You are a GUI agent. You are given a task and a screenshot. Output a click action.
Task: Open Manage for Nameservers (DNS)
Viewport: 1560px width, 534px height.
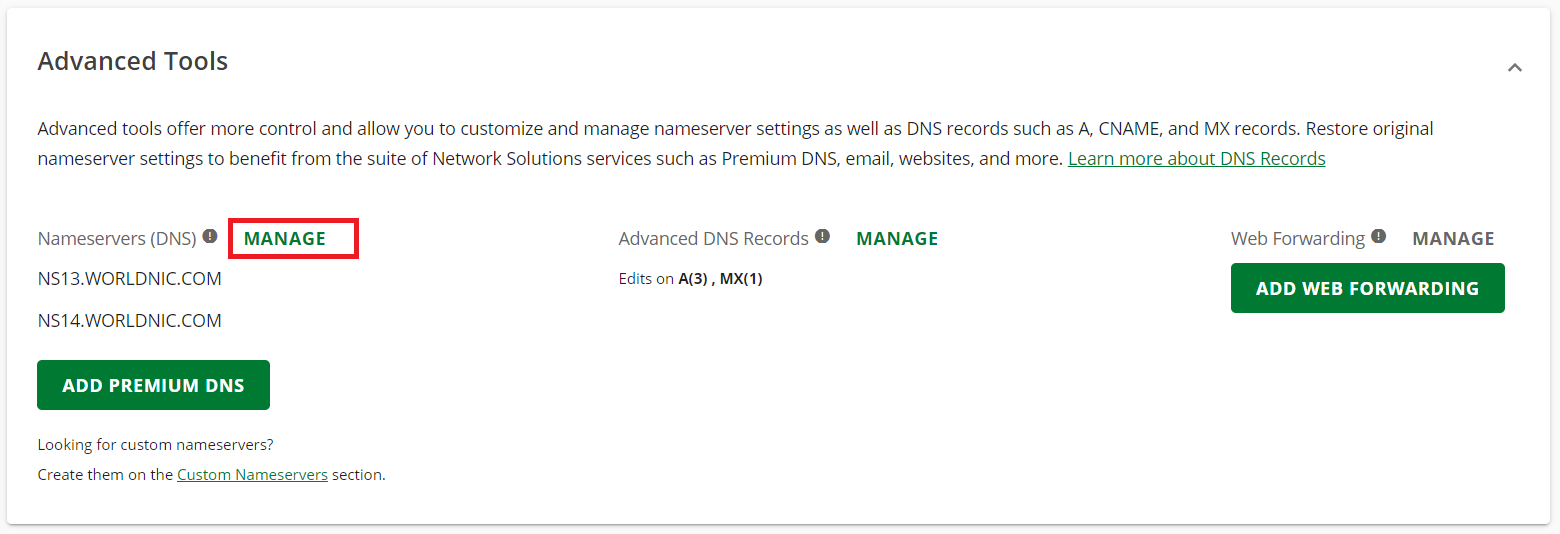(285, 239)
